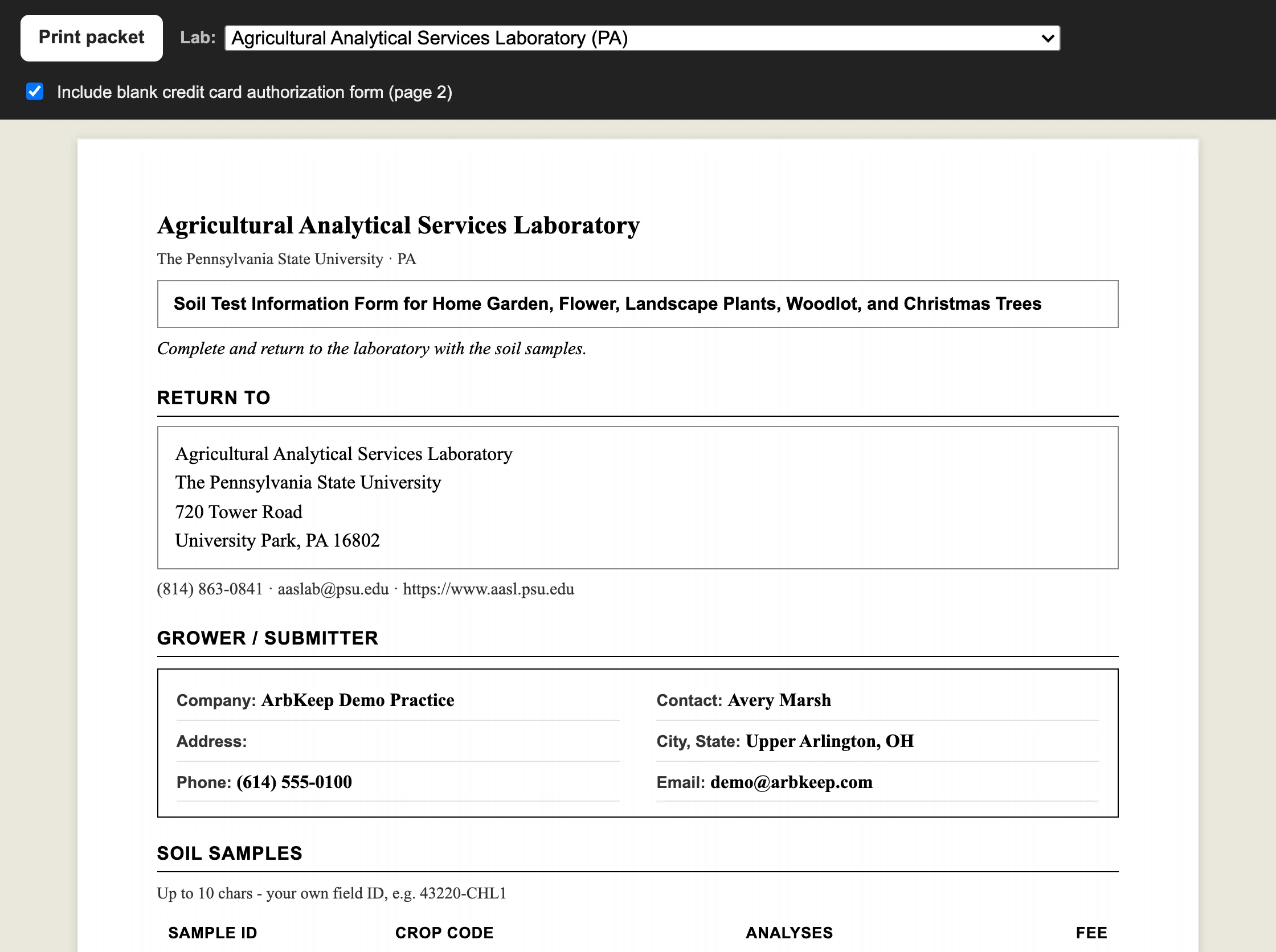Click the credit card authorization form label
1276x952 pixels.
pos(254,92)
